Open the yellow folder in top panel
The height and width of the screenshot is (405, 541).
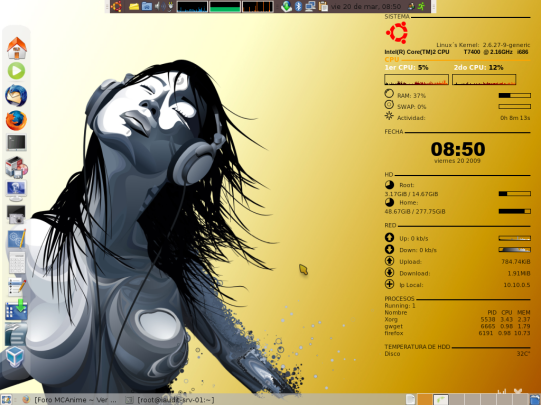134,6
